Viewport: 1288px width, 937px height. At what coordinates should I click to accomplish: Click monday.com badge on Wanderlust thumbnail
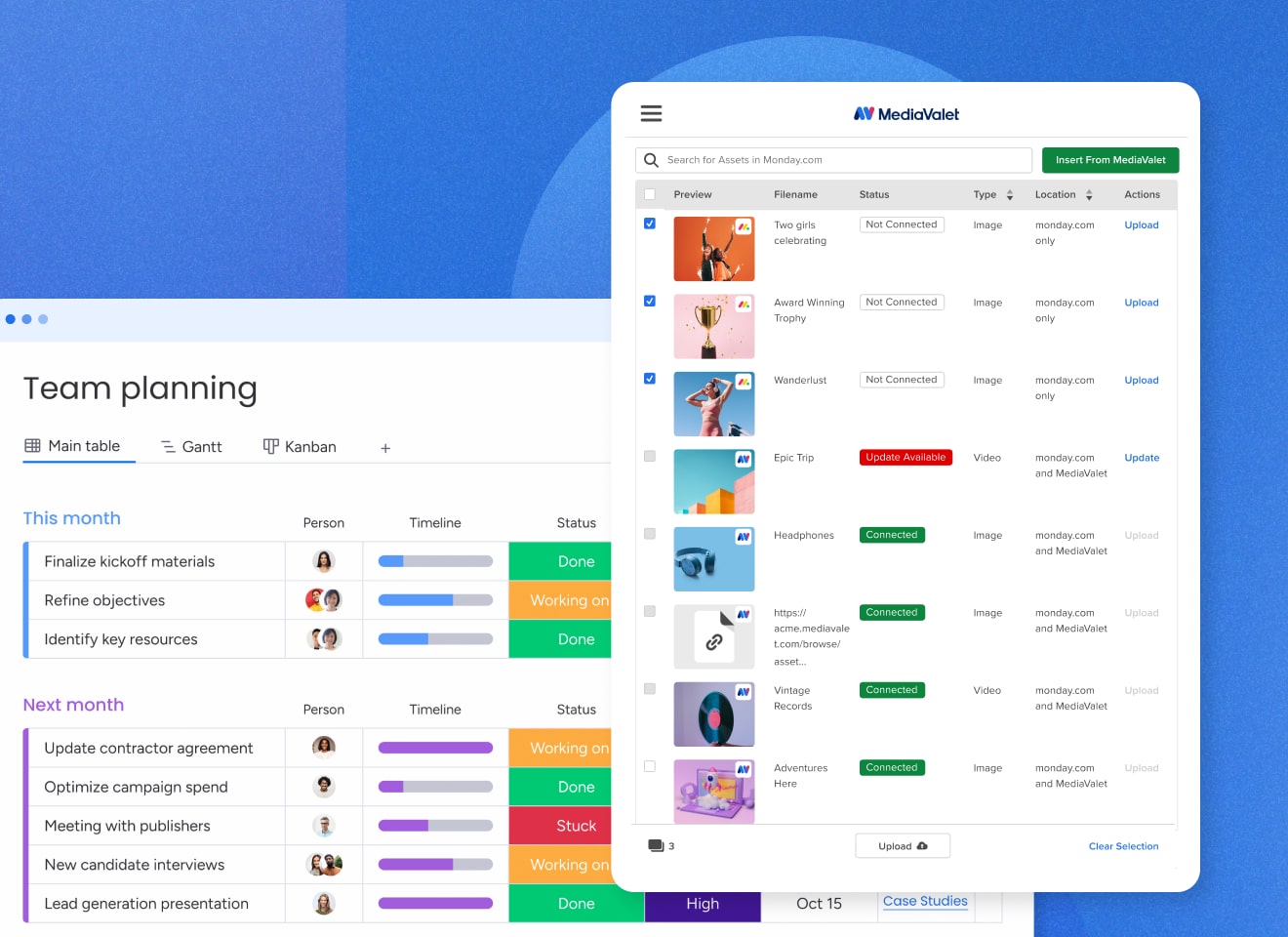click(x=744, y=382)
